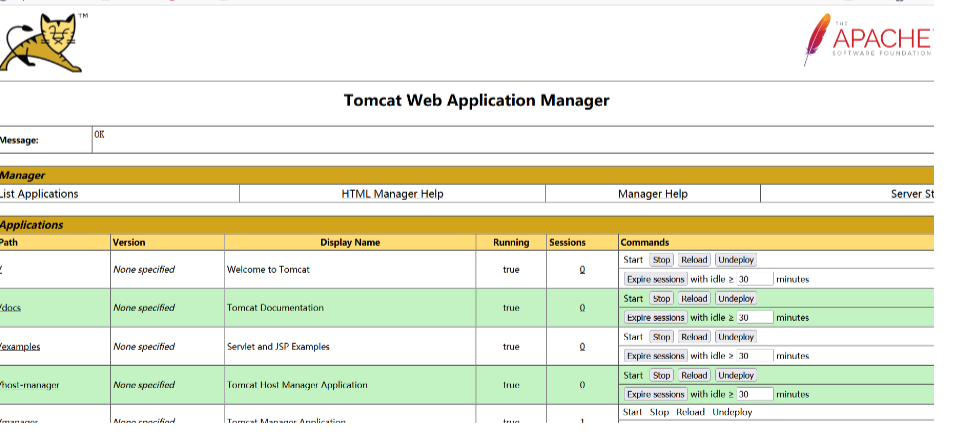Click idle minutes field for Tomcat Documentation
This screenshot has width=955, height=434.
tap(755, 317)
